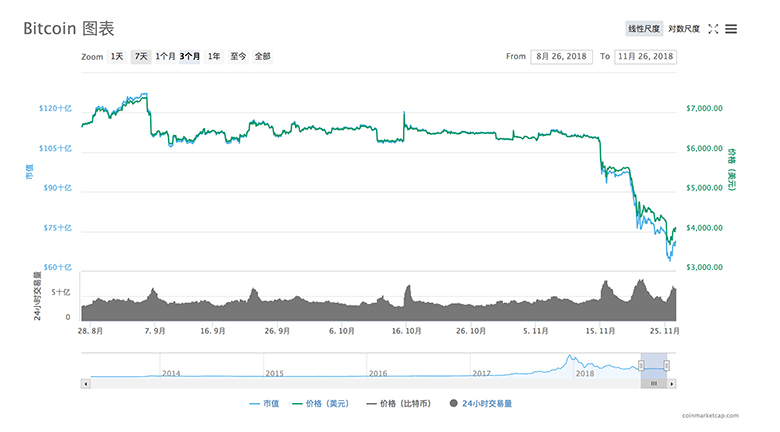The width and height of the screenshot is (780, 432).
Task: Click the 7. 9月 axis label
Action: click(155, 331)
